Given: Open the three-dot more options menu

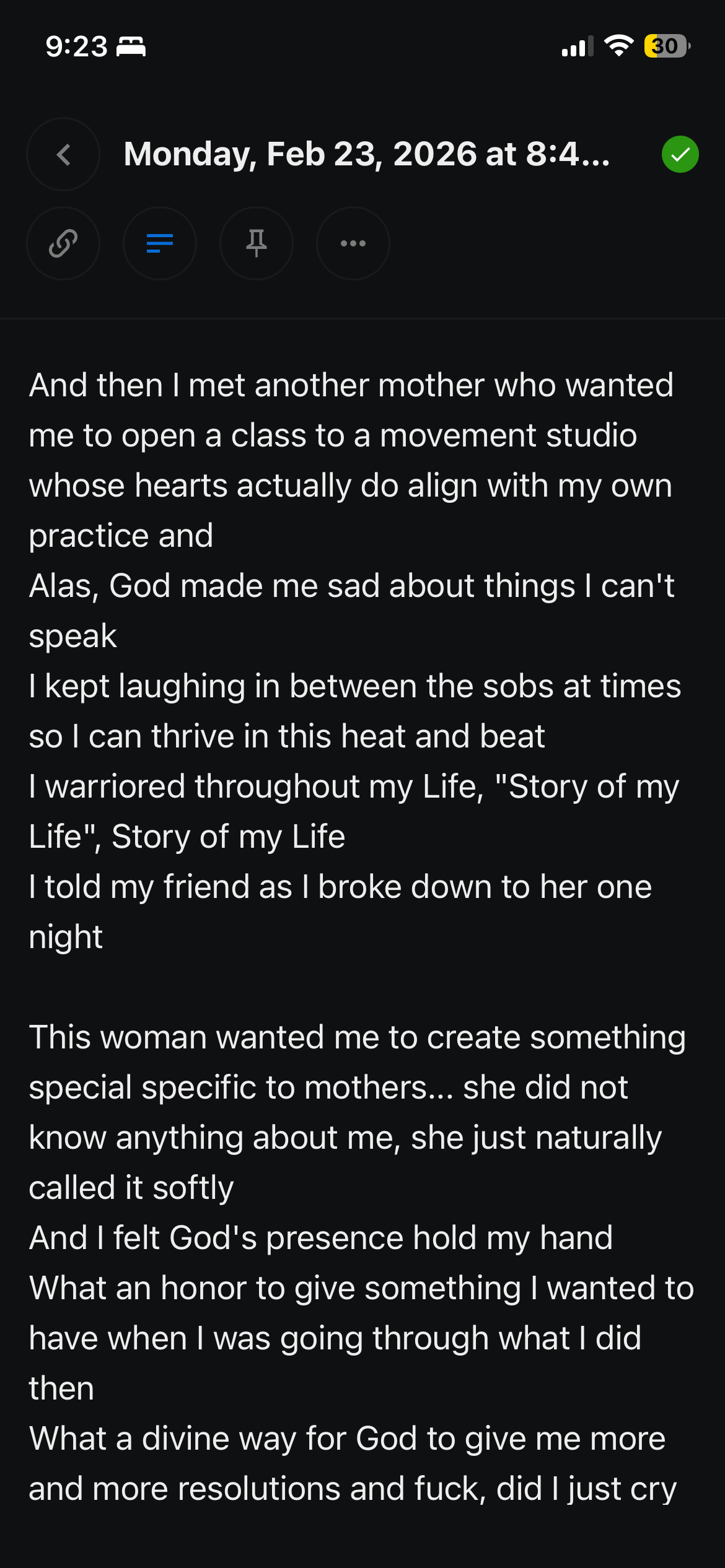Looking at the screenshot, I should pos(353,243).
